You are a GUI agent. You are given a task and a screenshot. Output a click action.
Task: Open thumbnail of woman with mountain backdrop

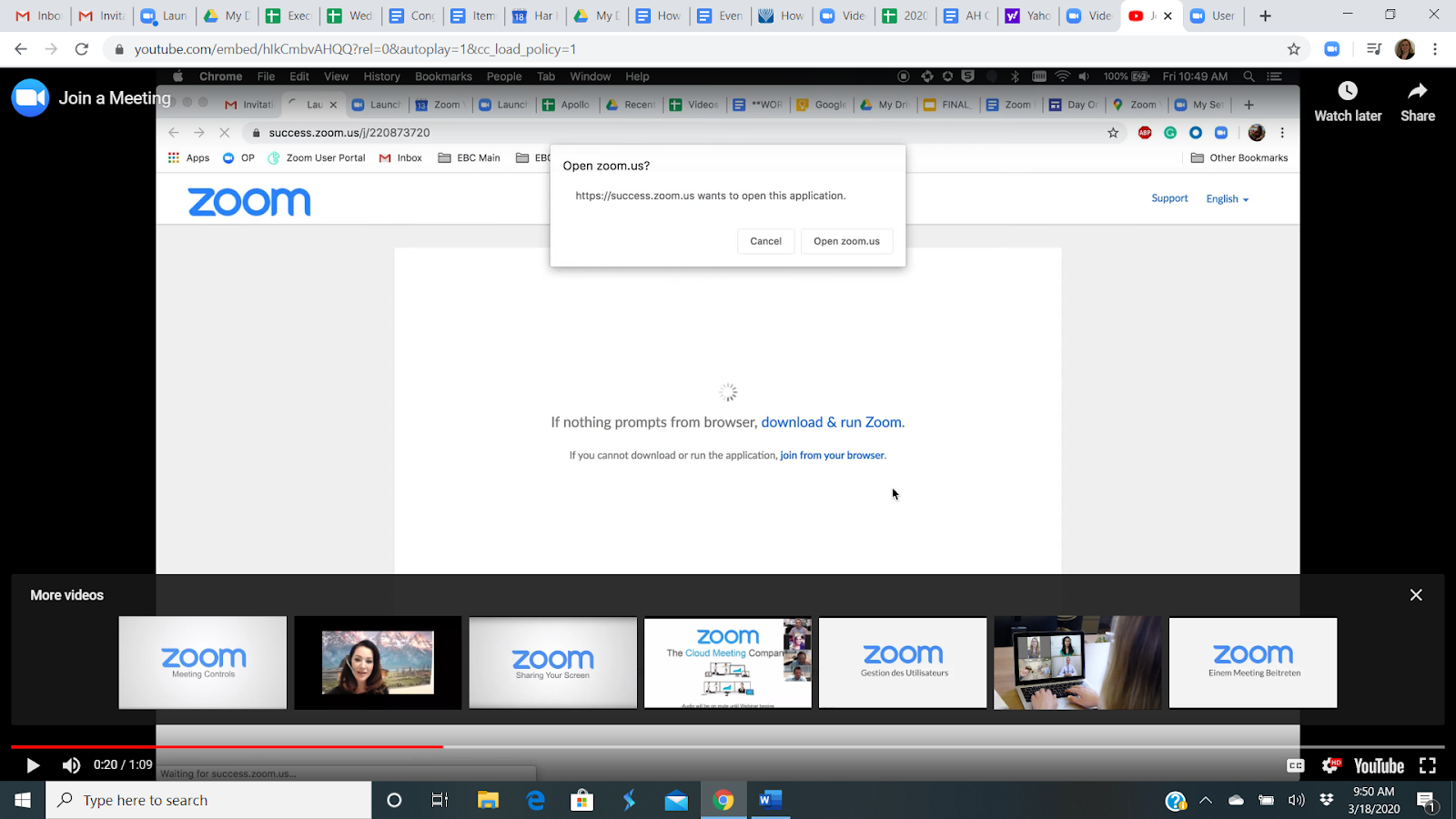[378, 662]
